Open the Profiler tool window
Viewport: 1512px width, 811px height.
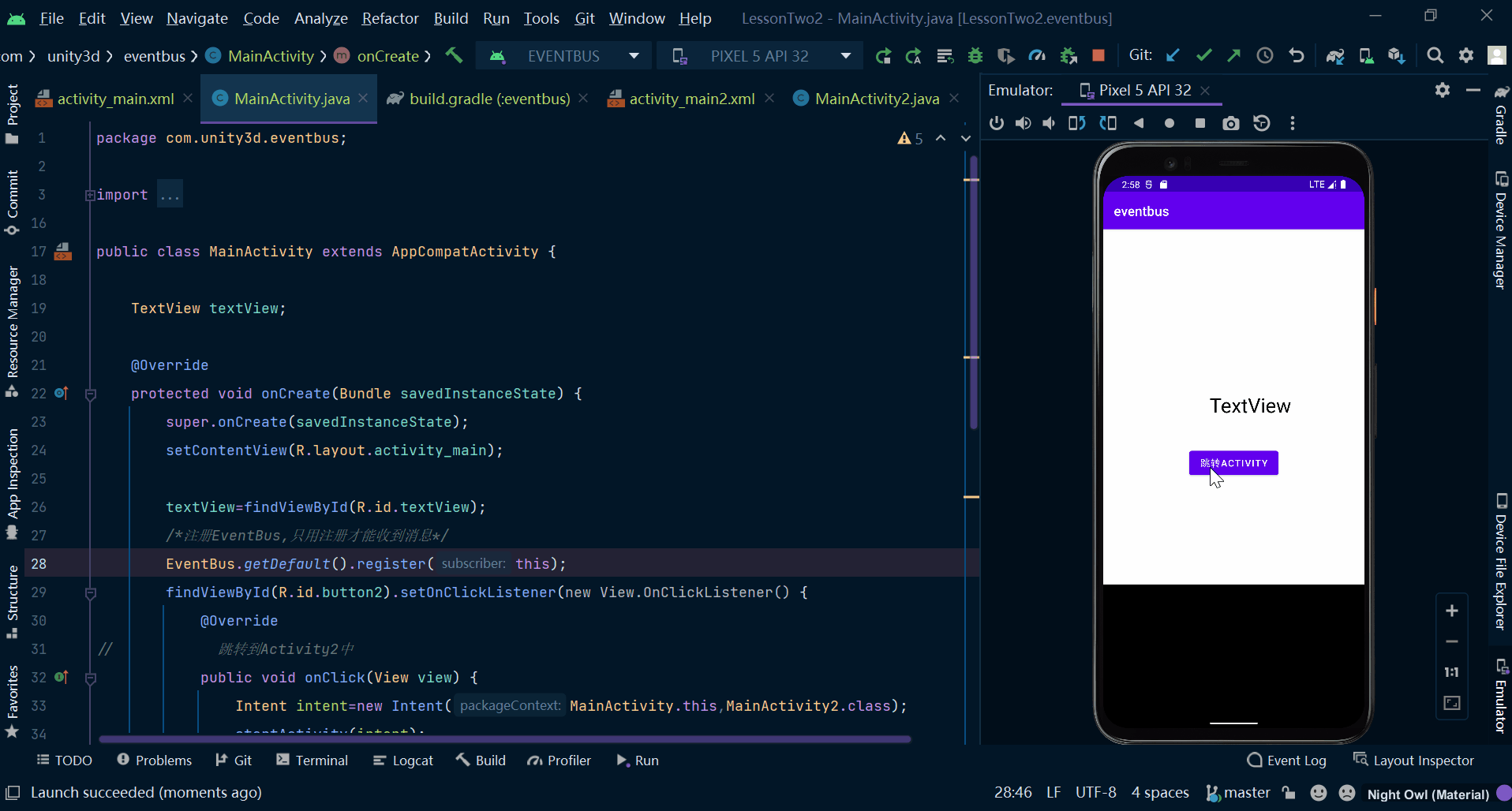560,761
